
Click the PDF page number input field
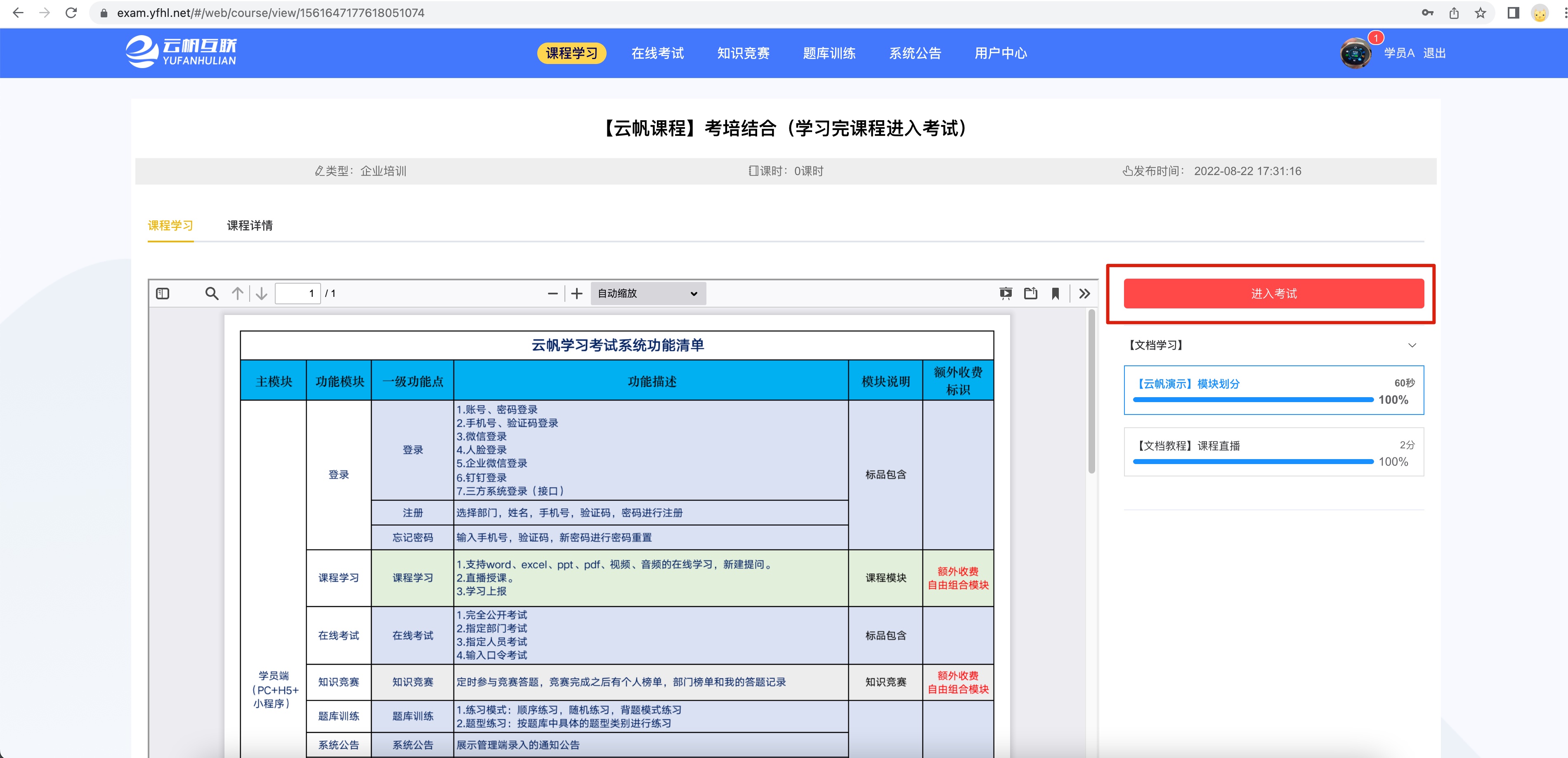pyautogui.click(x=298, y=294)
